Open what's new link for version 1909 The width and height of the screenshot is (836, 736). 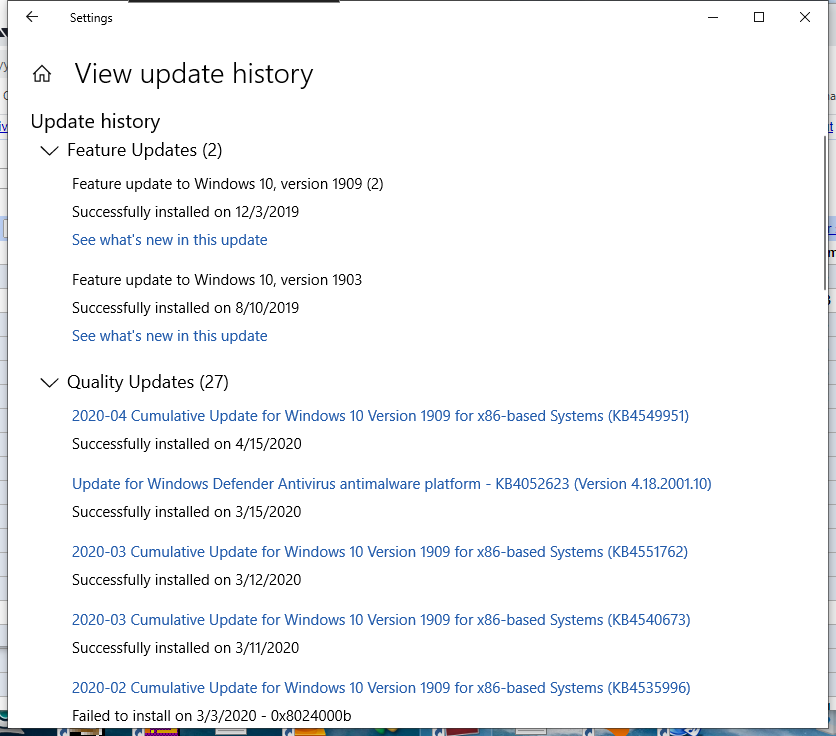coord(170,240)
